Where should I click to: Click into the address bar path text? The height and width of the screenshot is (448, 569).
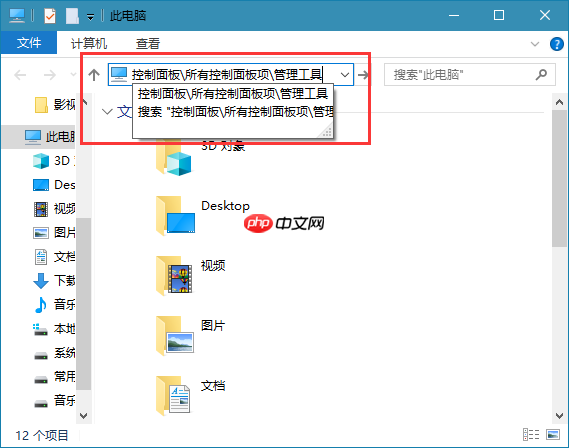pyautogui.click(x=227, y=75)
